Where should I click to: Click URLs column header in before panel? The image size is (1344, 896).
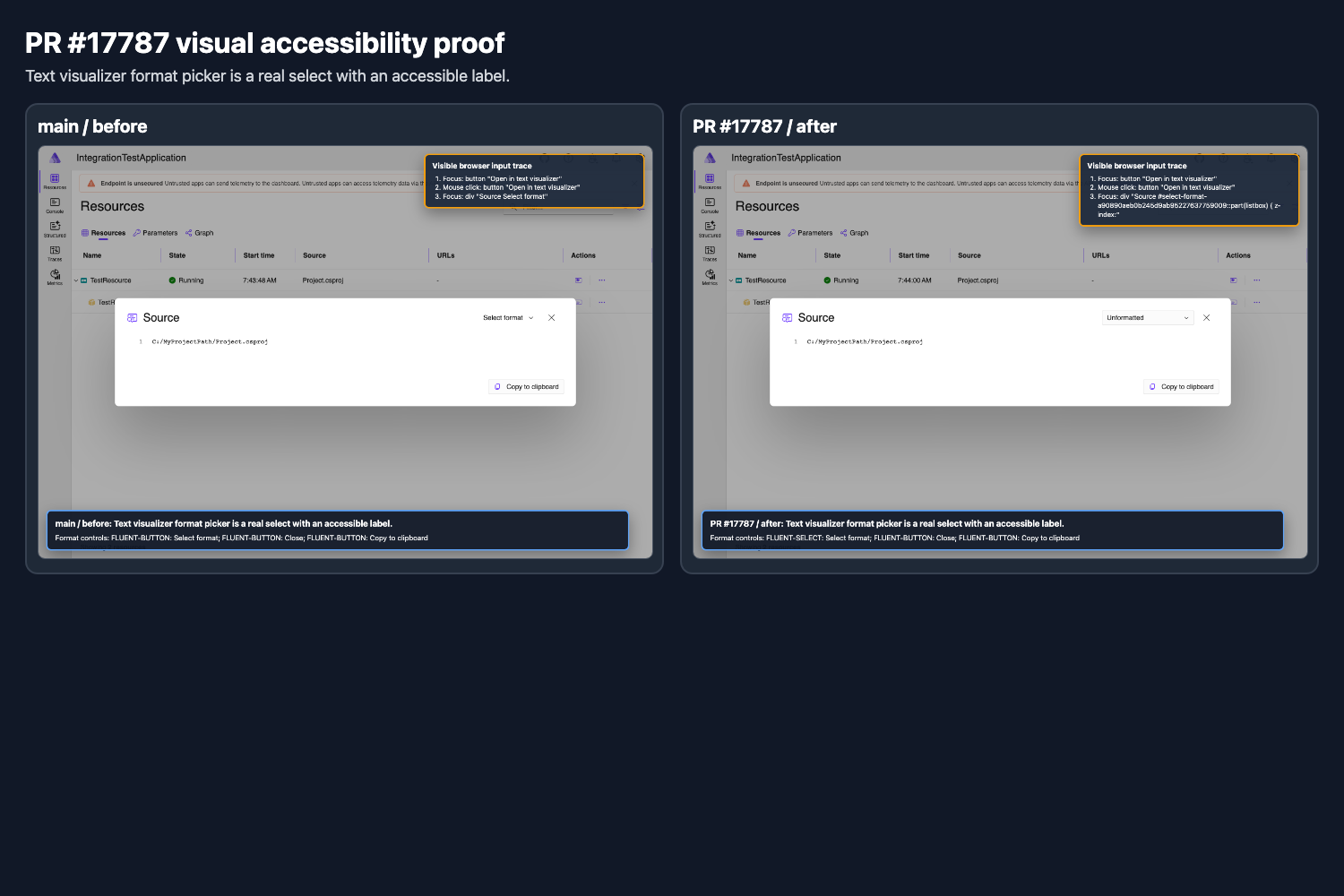446,255
